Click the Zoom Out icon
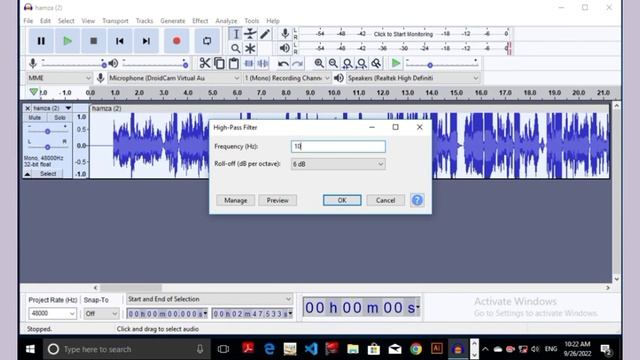 (x=333, y=63)
